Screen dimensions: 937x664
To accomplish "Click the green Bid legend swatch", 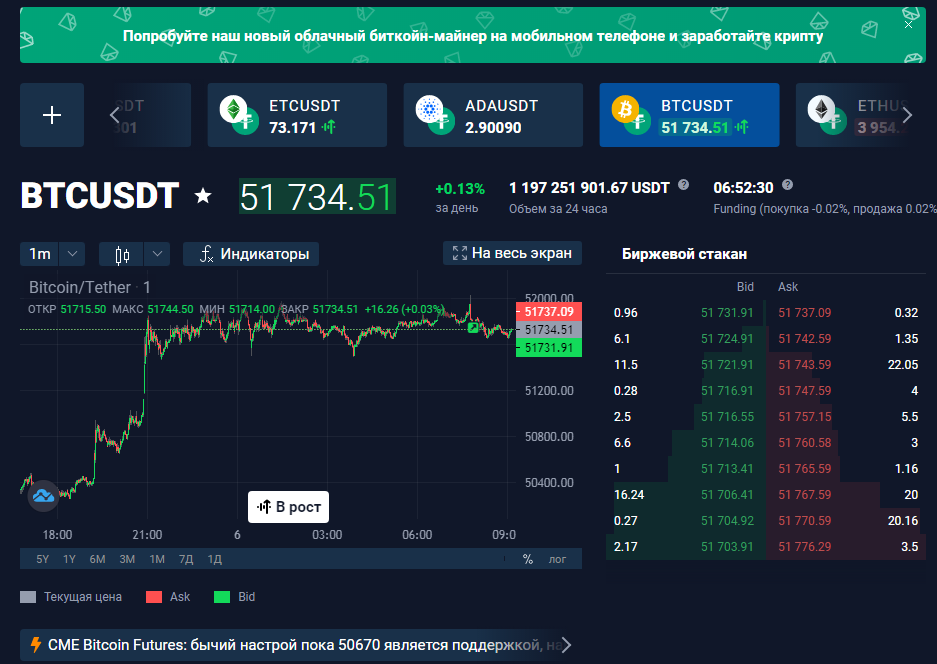I will tap(222, 596).
